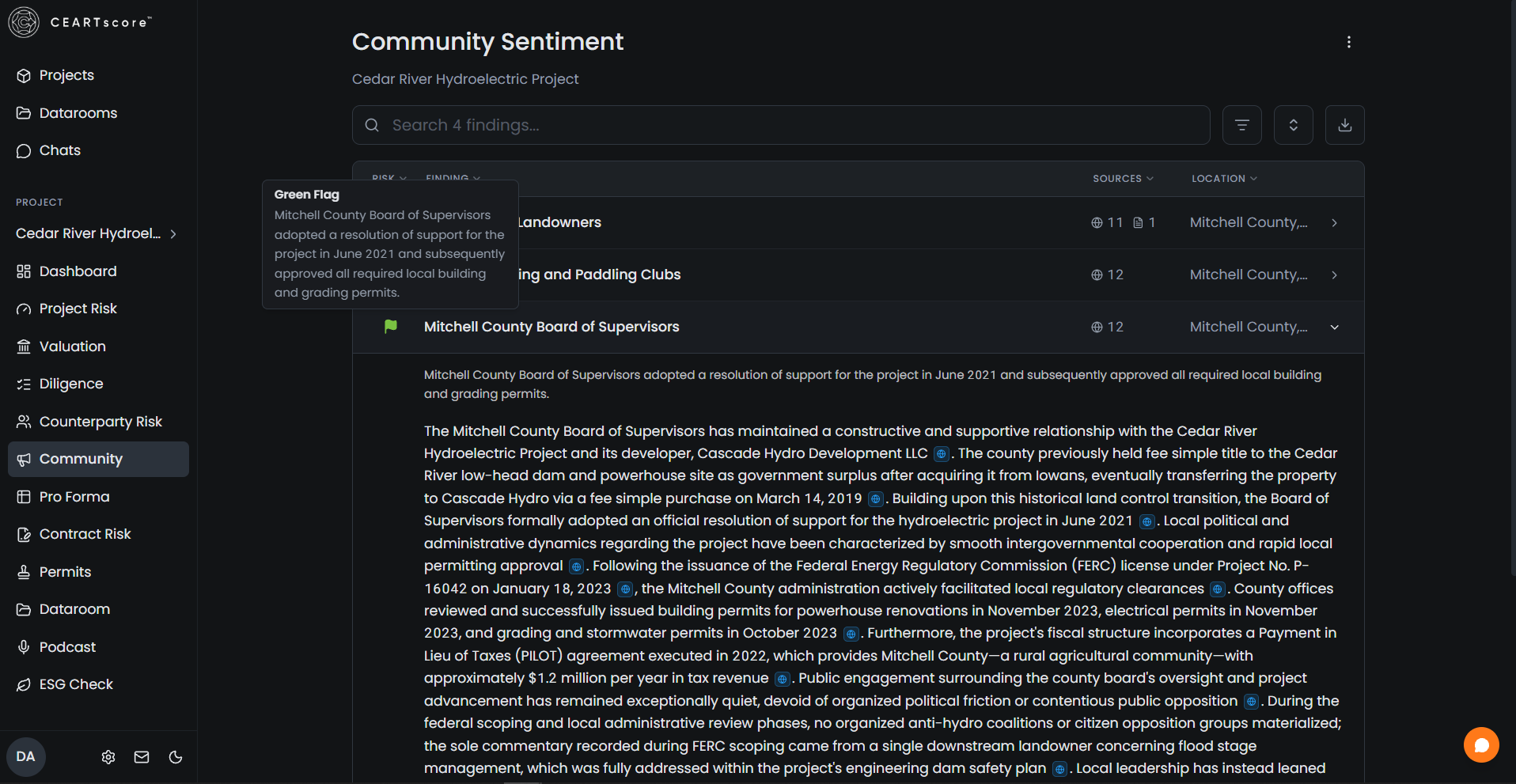
Task: Click the Valuation bank icon
Action: 24,347
